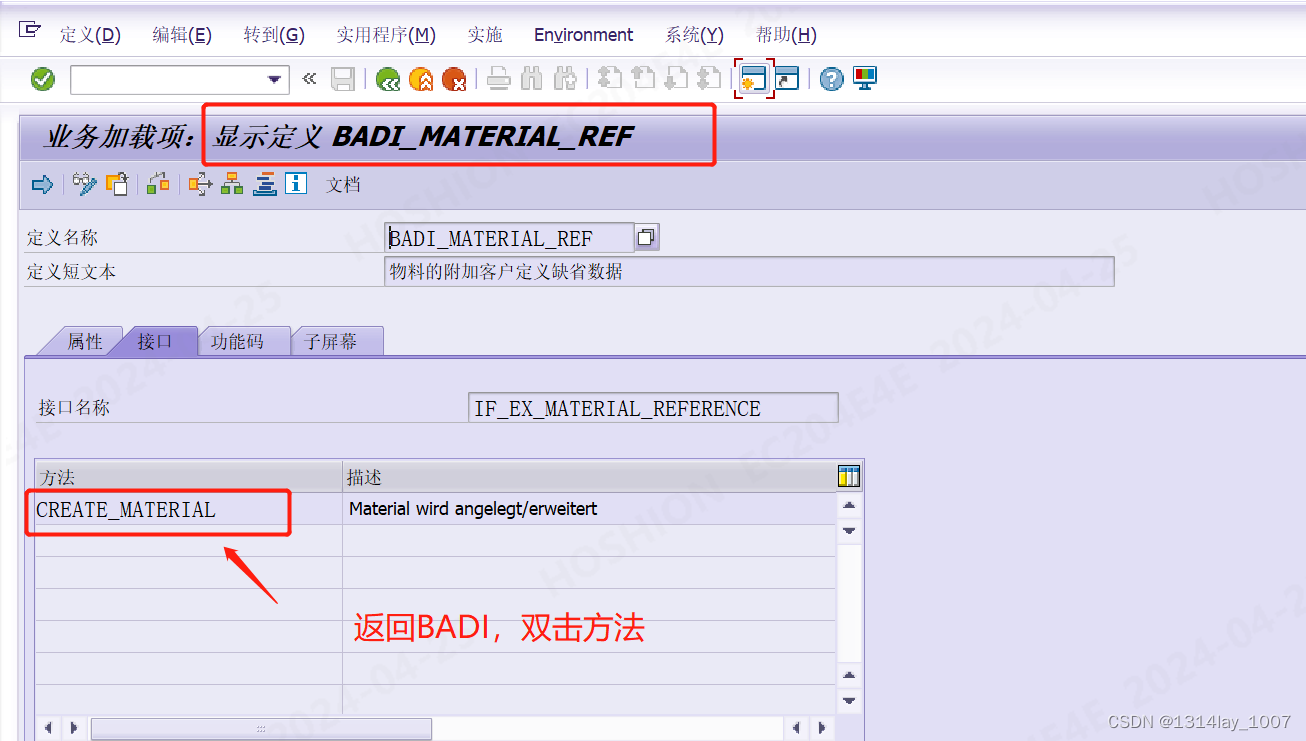Collapse command field with double-chevron icon
The image size is (1306, 741).
(309, 79)
